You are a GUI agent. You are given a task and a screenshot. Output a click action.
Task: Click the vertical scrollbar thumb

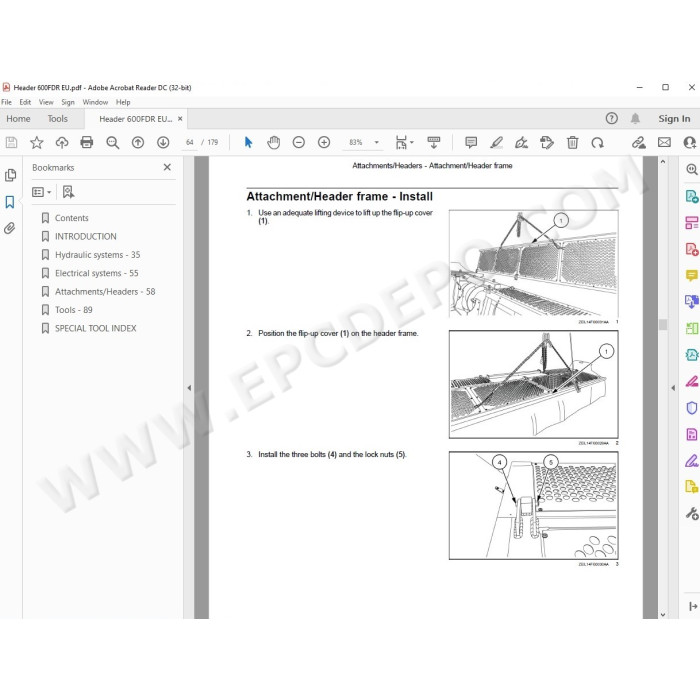(663, 325)
